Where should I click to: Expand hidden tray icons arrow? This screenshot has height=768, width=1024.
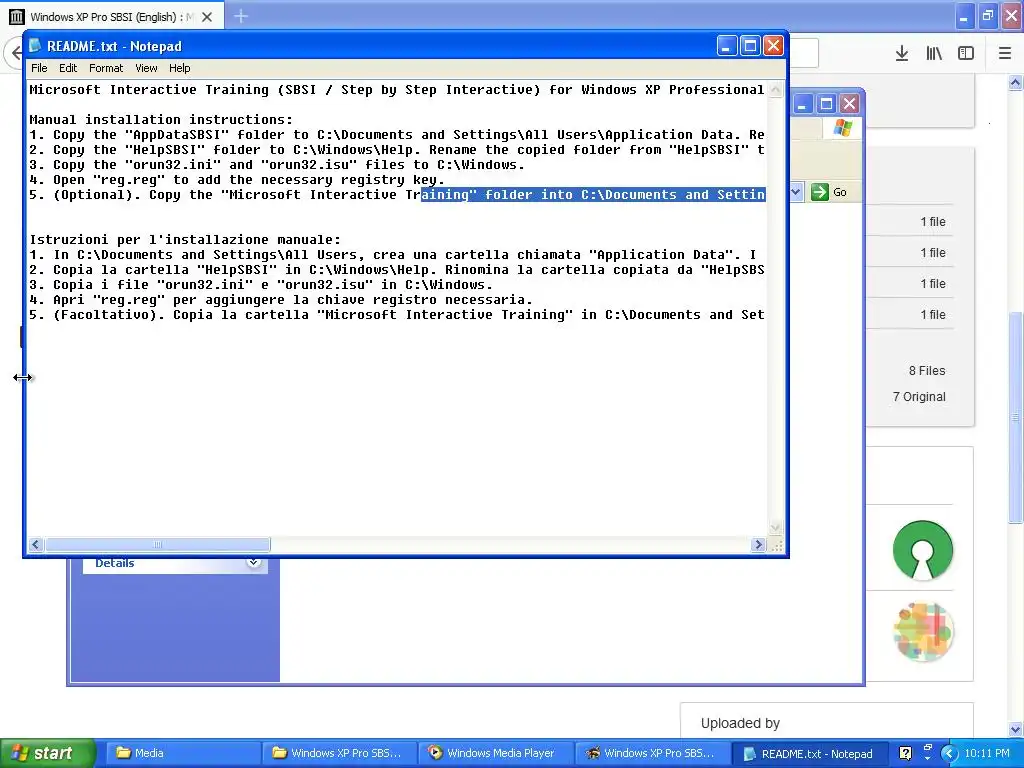[x=950, y=754]
